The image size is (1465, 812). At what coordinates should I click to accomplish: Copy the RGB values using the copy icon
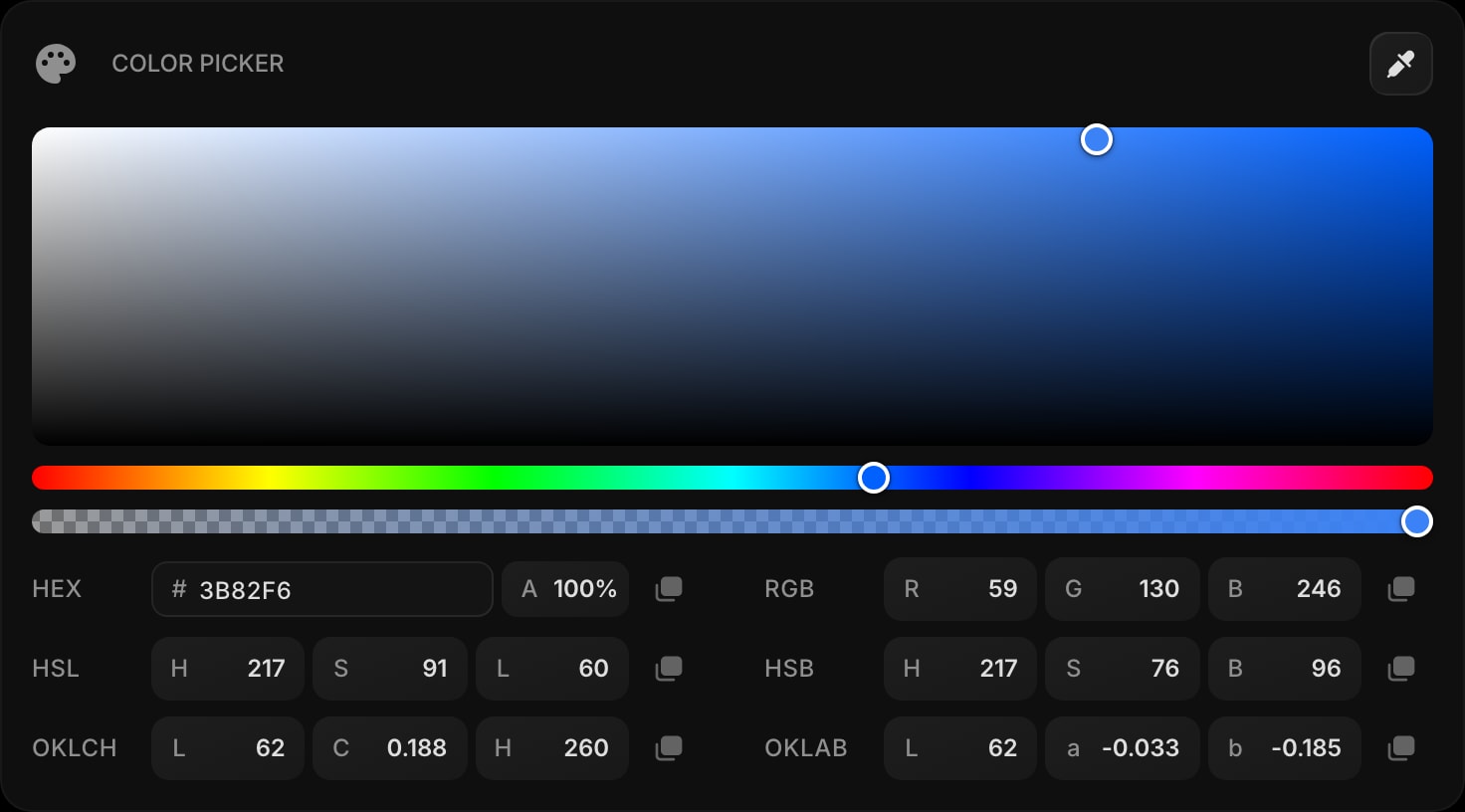point(1401,589)
